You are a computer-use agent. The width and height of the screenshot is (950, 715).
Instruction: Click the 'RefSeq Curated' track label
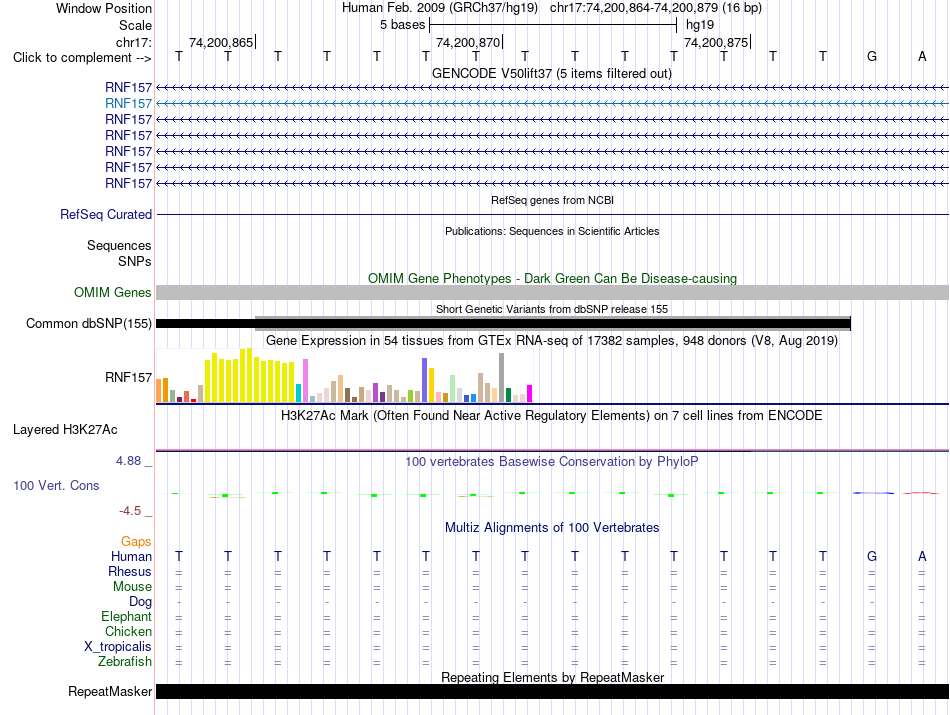point(106,214)
